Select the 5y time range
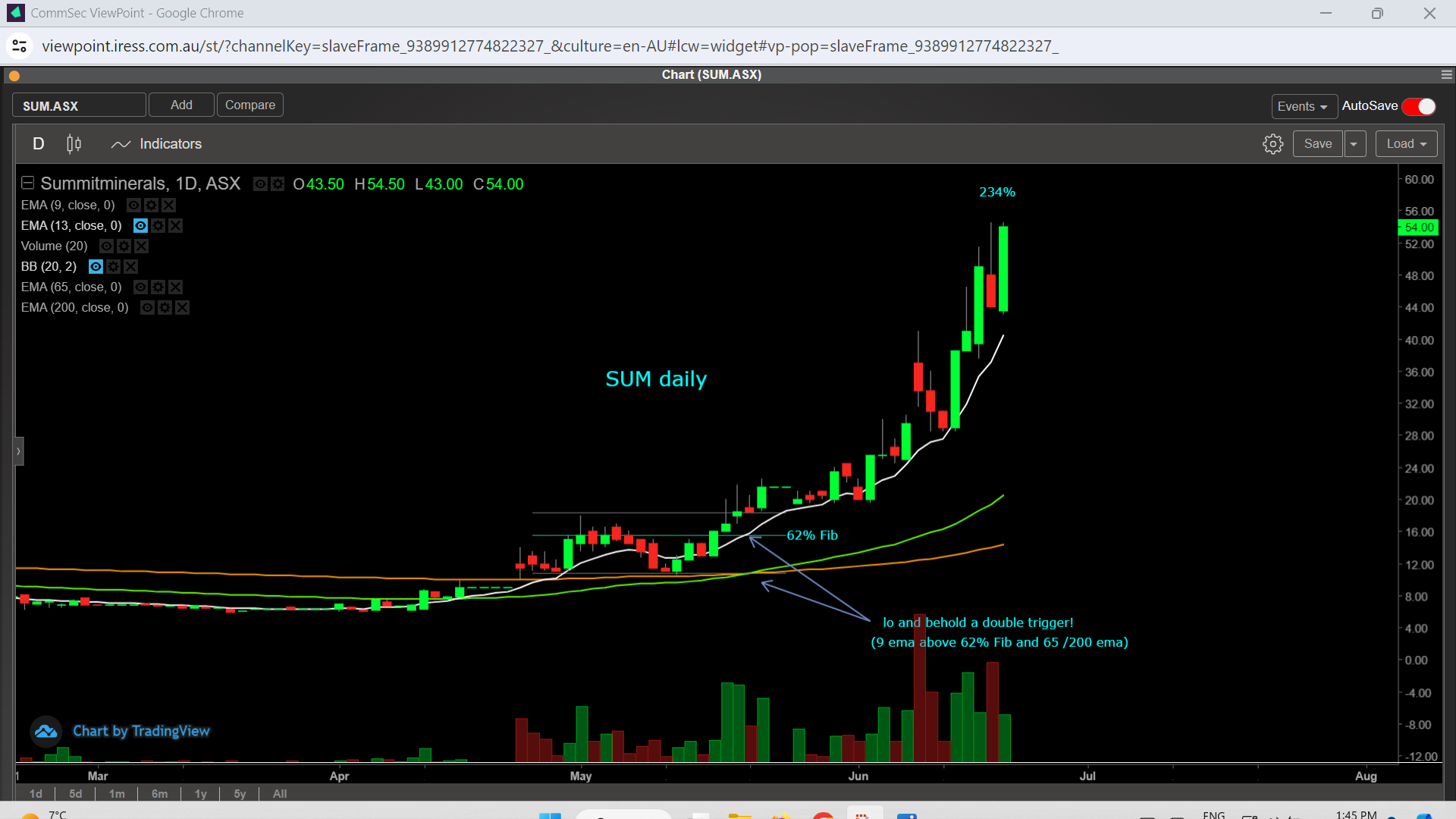 click(240, 794)
